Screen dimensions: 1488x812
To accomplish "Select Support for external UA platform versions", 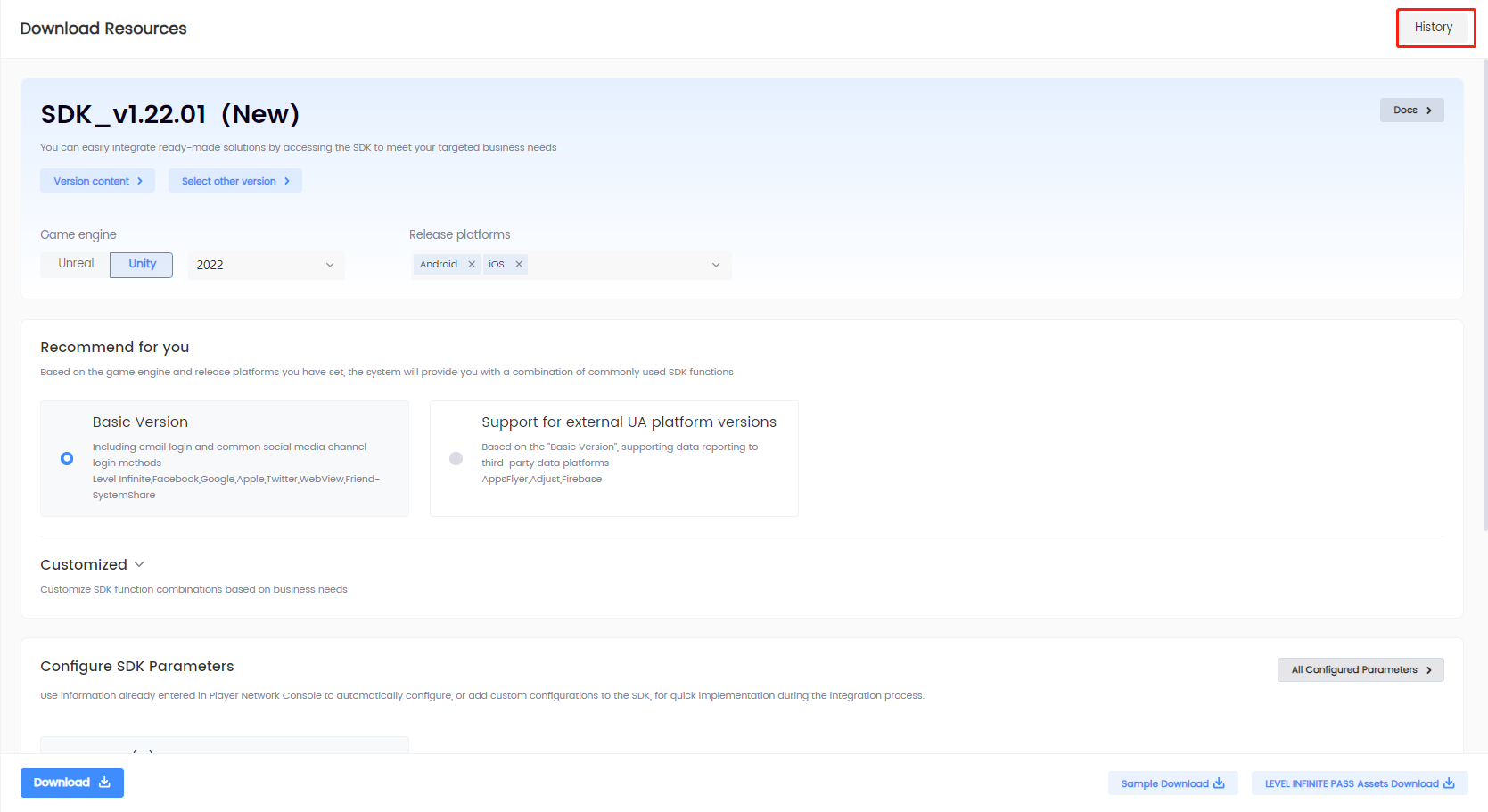I will coord(456,458).
